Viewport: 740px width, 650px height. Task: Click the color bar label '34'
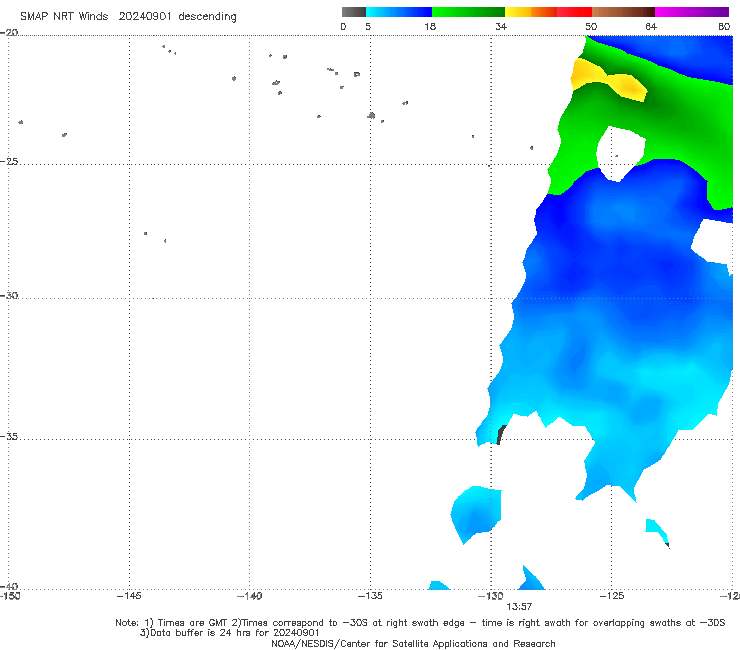(501, 27)
